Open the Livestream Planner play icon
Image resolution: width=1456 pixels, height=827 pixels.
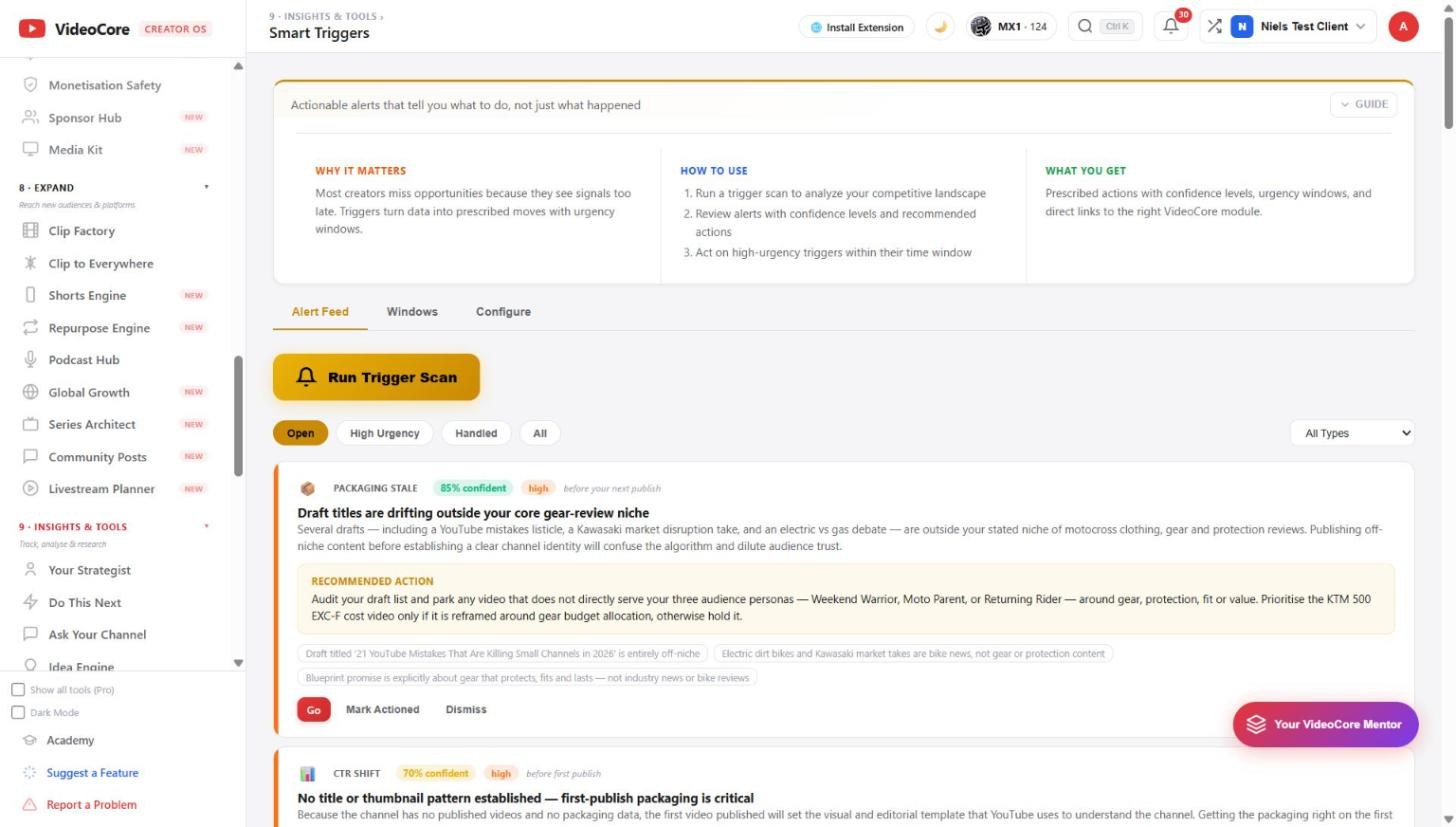(30, 489)
